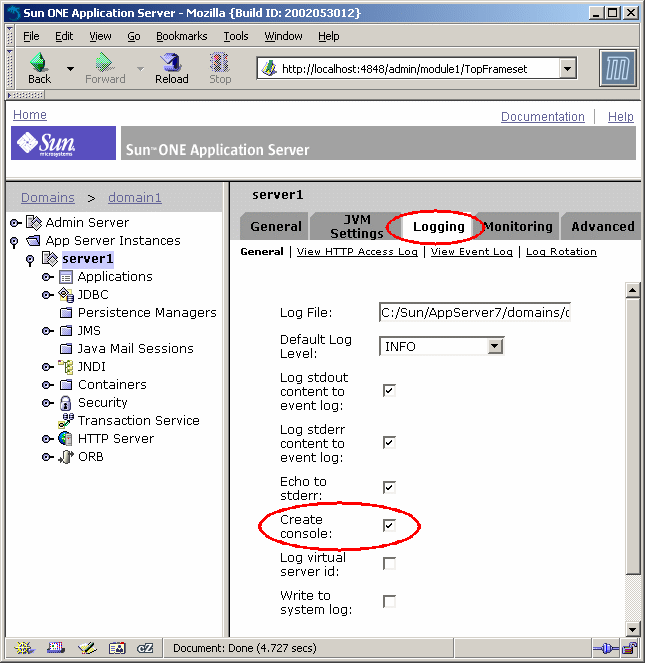Open the File menu

[x=31, y=36]
